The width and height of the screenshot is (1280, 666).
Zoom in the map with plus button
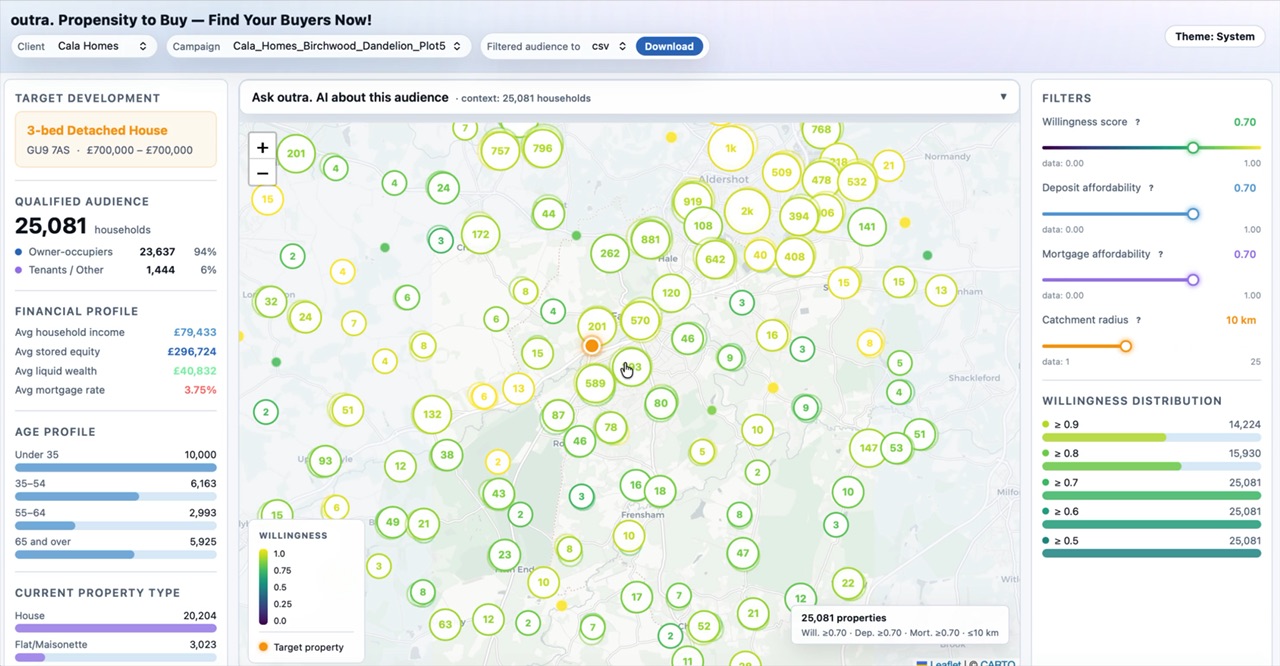(x=262, y=147)
